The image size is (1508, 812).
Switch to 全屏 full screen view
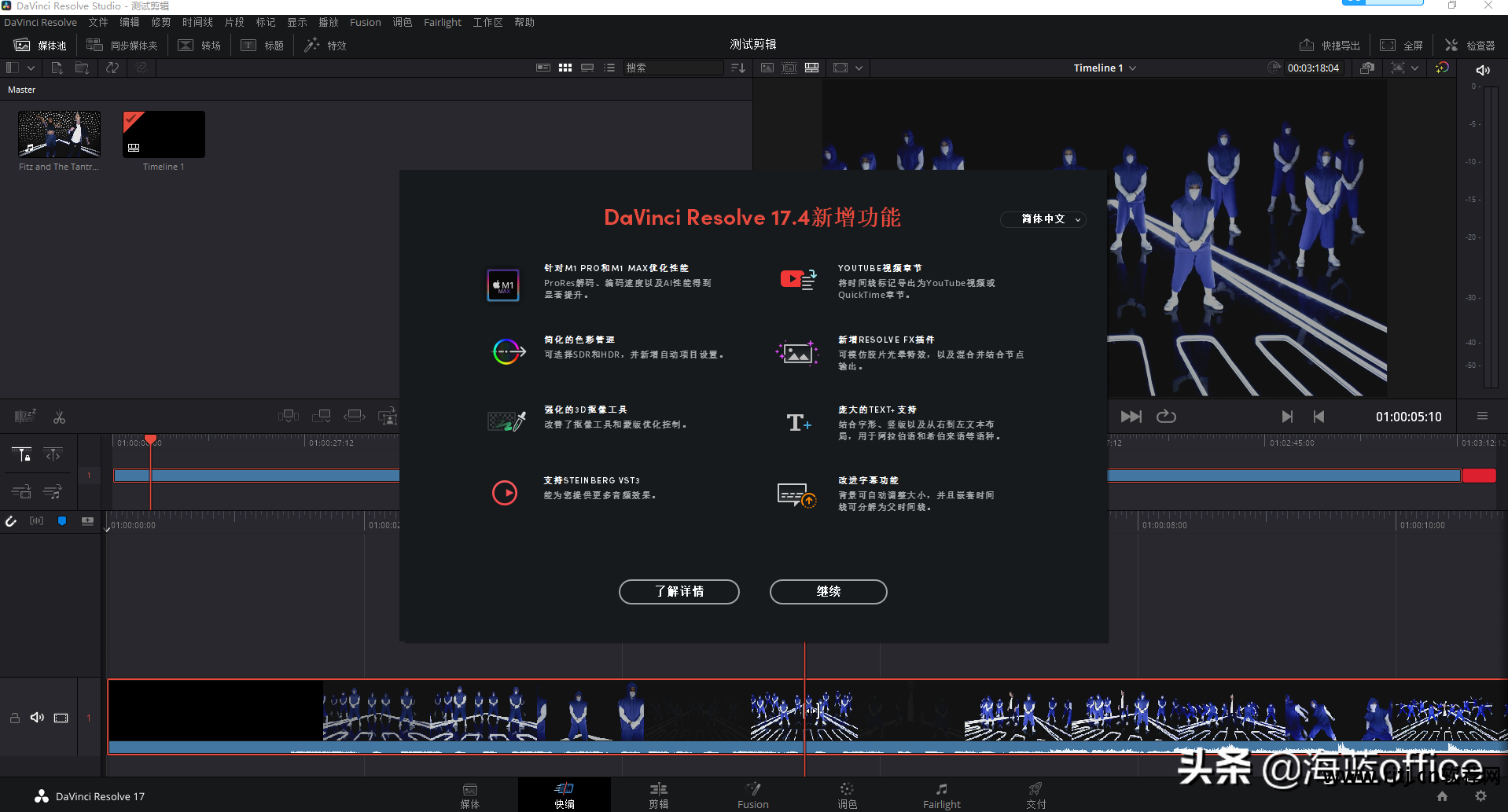click(x=1401, y=46)
